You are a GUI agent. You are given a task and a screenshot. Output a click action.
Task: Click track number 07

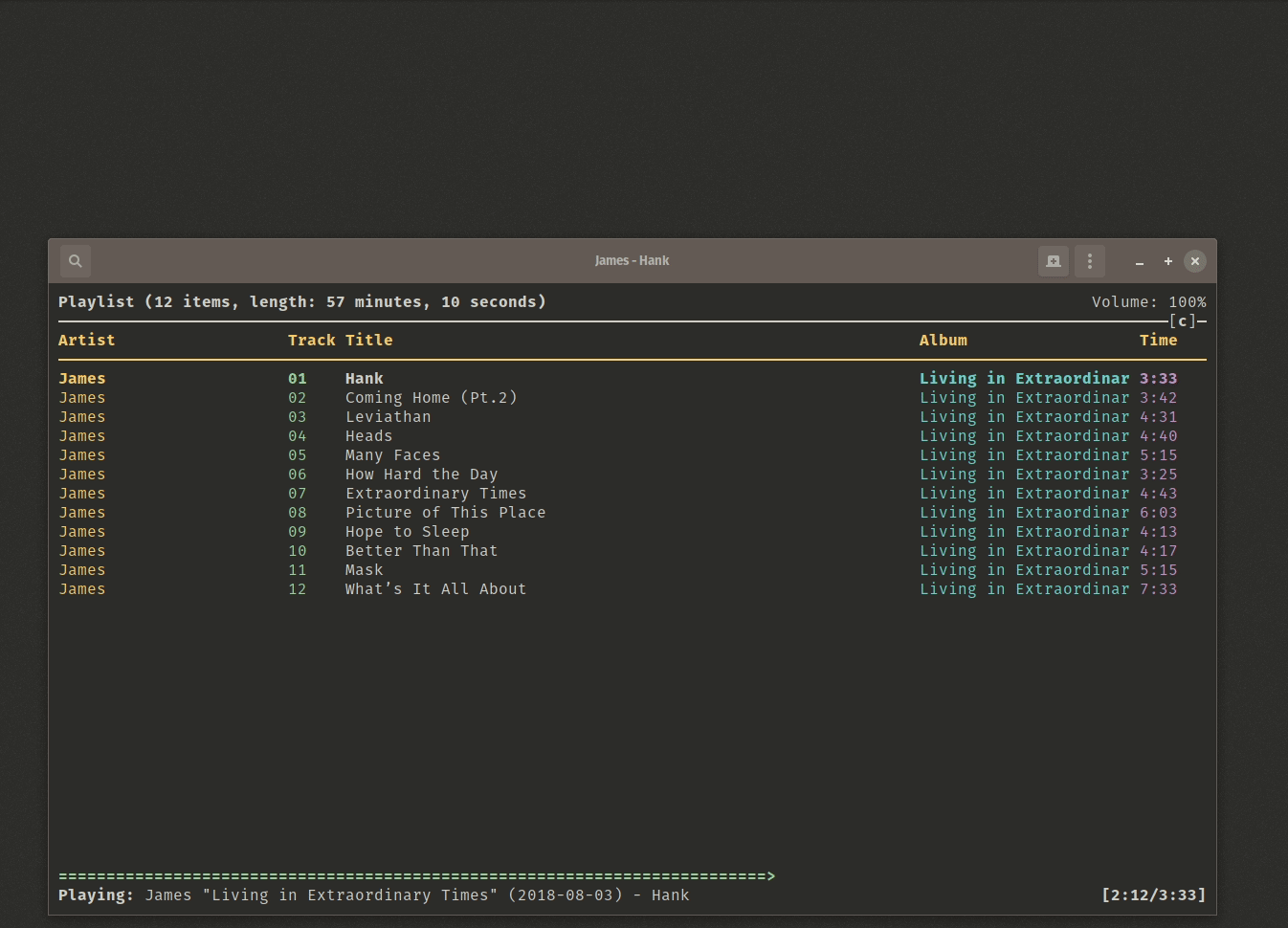coord(298,494)
